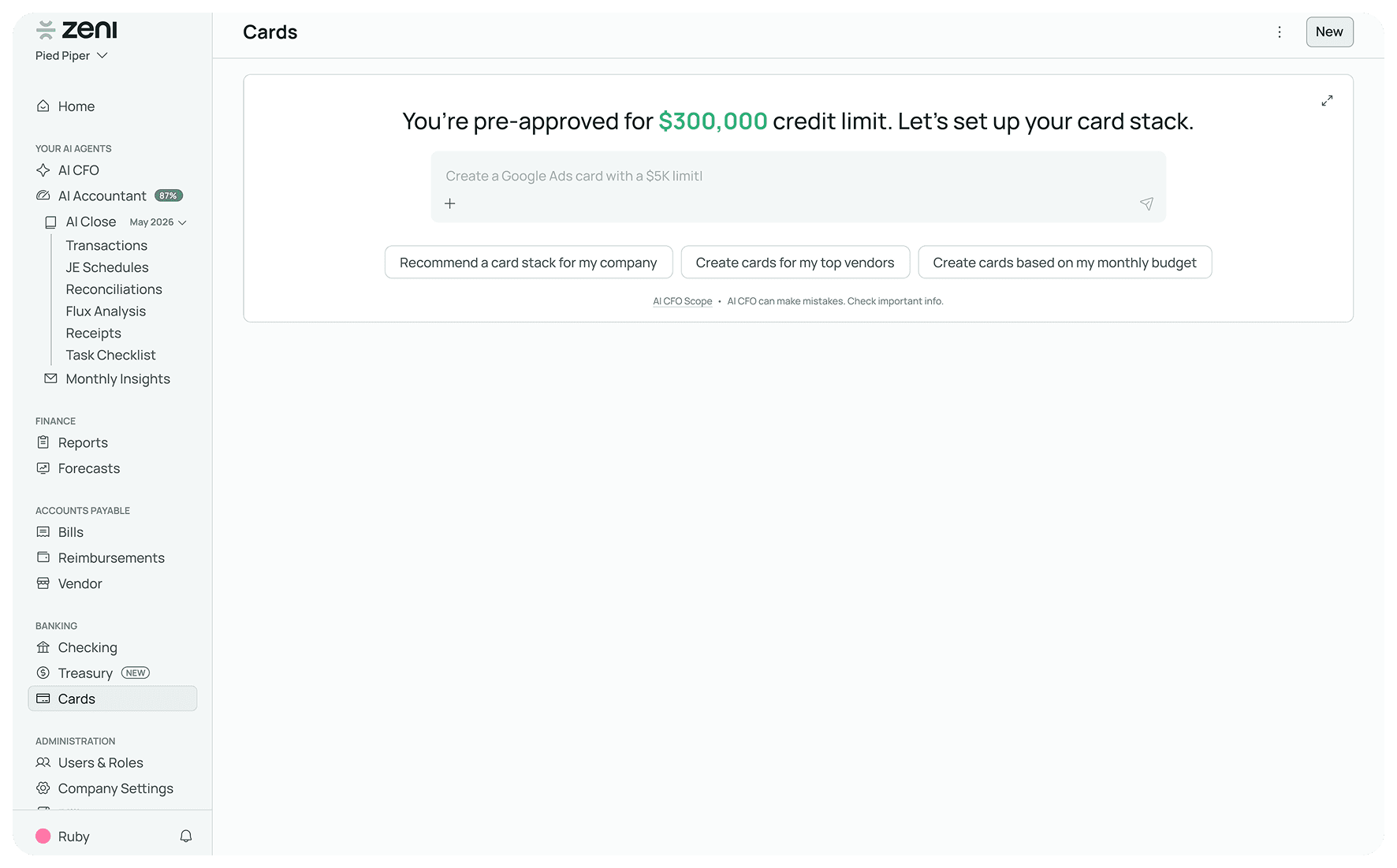Open the Reconciliations page

(114, 289)
